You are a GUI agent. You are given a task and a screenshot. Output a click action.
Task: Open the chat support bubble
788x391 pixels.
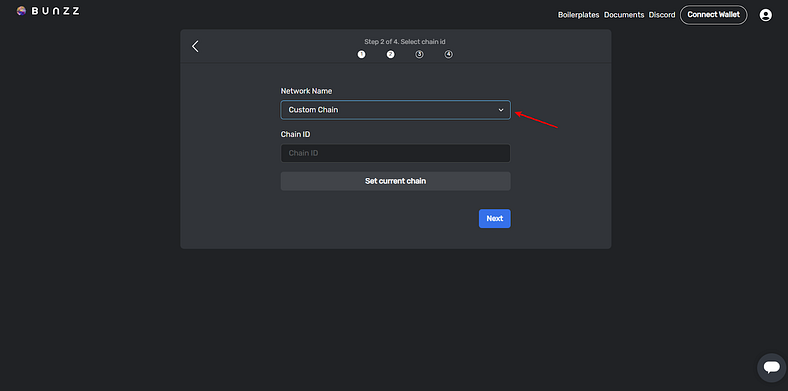coord(771,367)
